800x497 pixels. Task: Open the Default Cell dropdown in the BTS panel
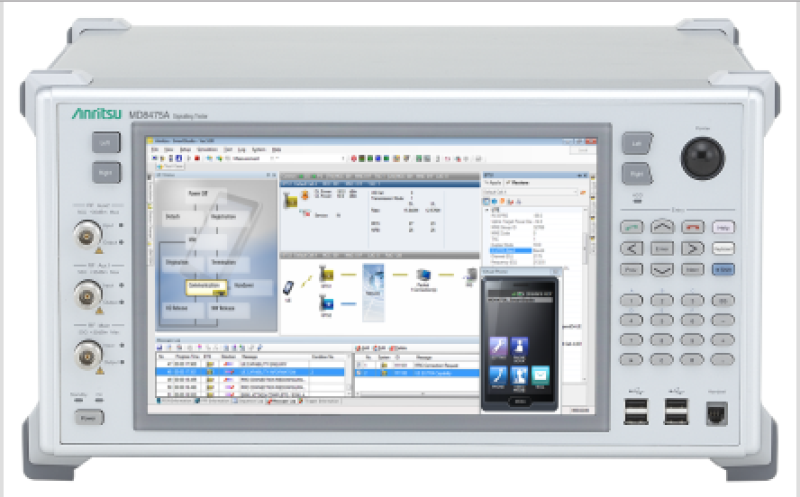point(530,192)
